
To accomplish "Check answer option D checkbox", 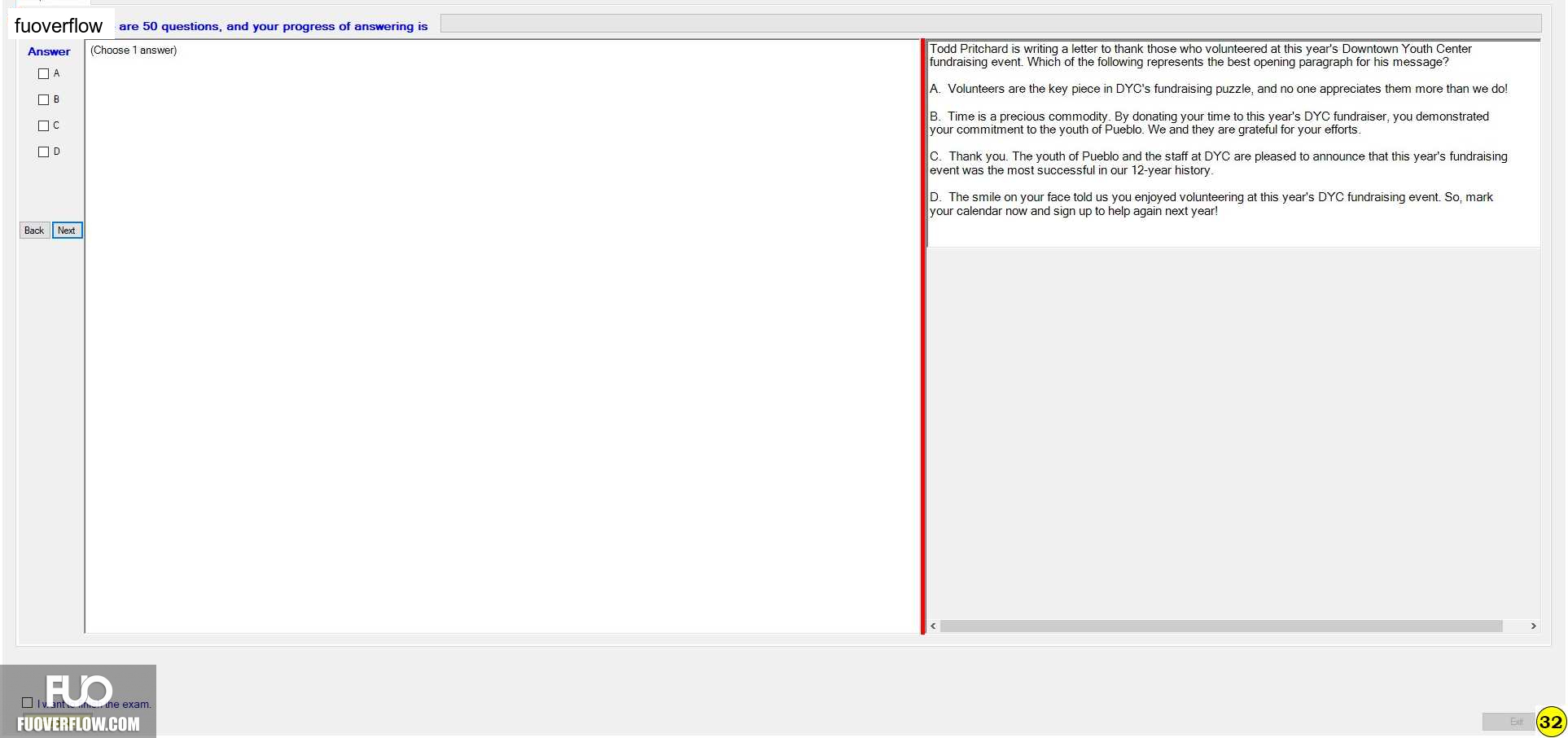I will click(x=44, y=152).
